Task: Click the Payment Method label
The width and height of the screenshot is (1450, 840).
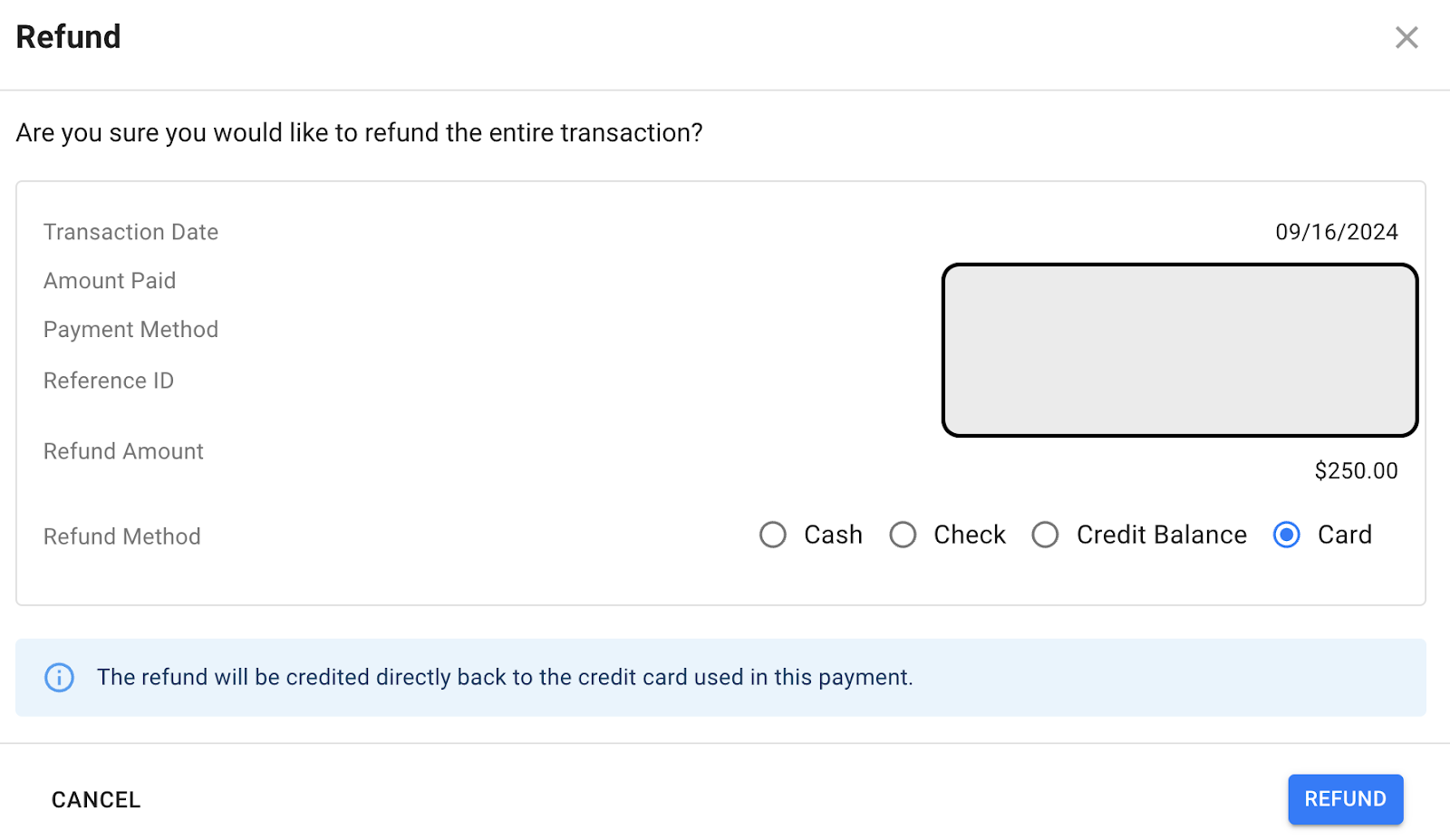Action: tap(131, 330)
